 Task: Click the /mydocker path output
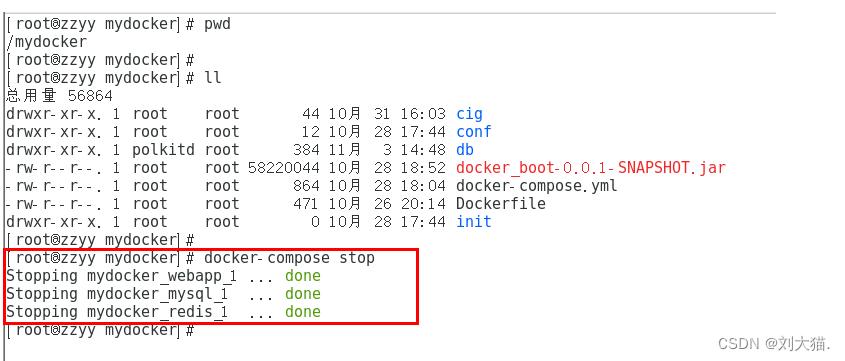coord(46,42)
